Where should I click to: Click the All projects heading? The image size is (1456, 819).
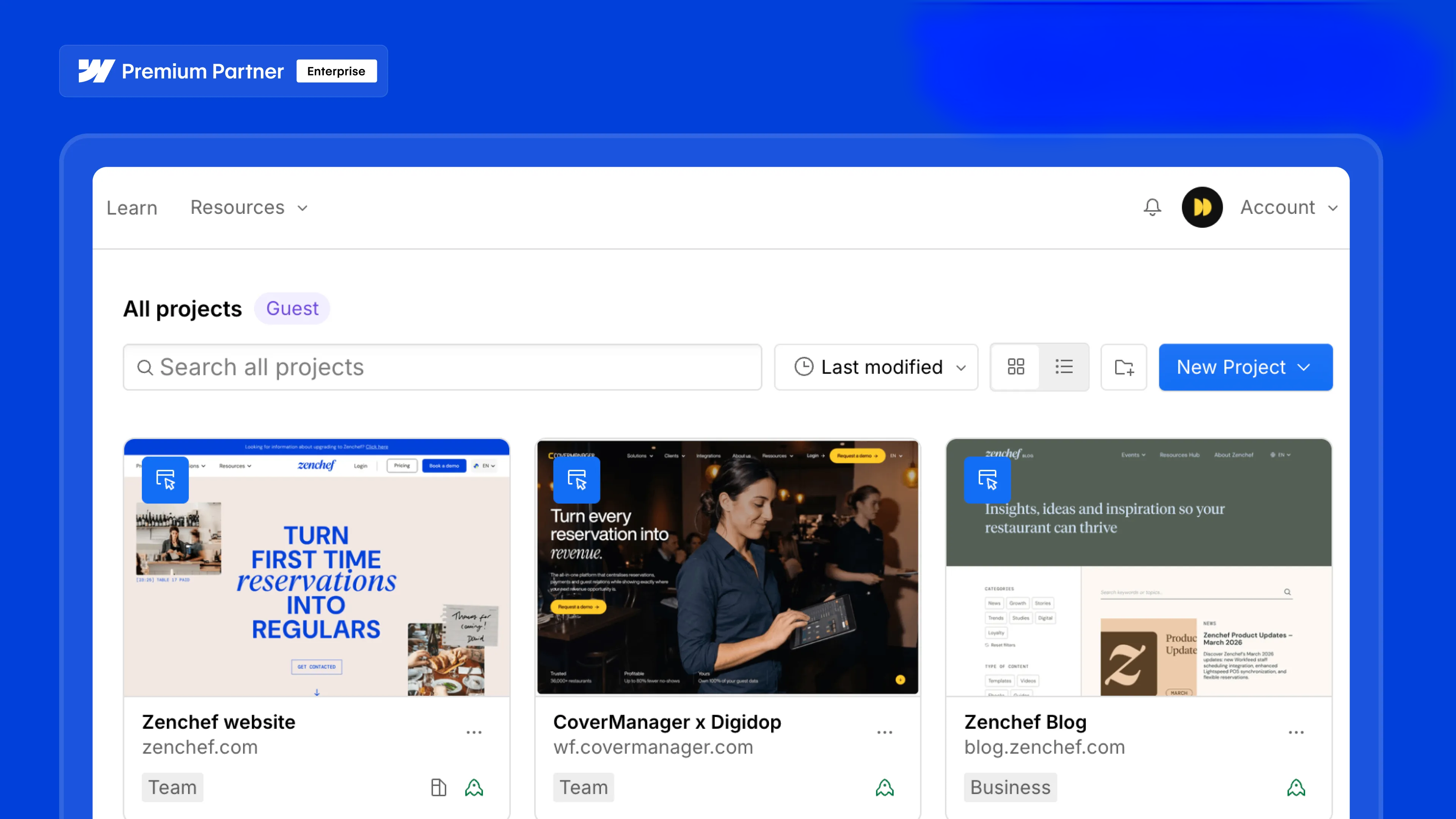pos(182,309)
